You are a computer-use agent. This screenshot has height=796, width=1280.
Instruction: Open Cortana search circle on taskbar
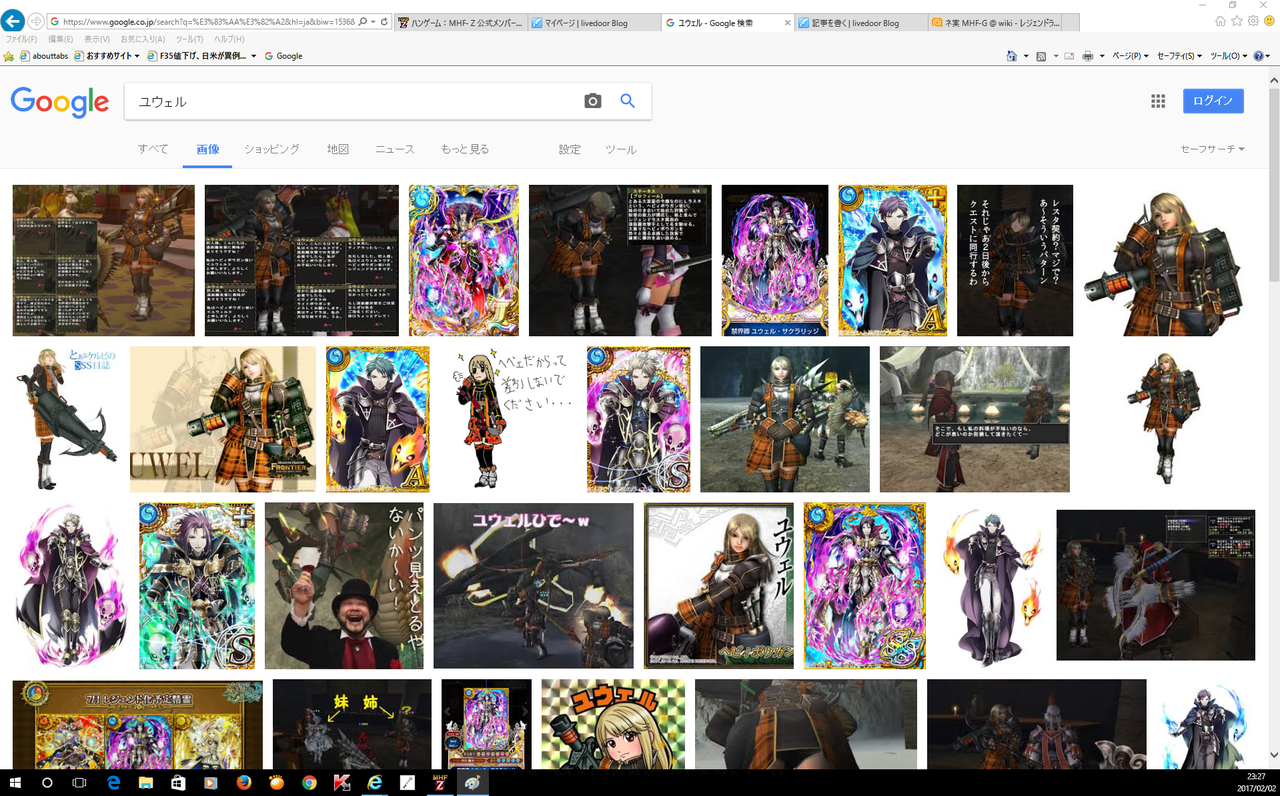[x=47, y=782]
